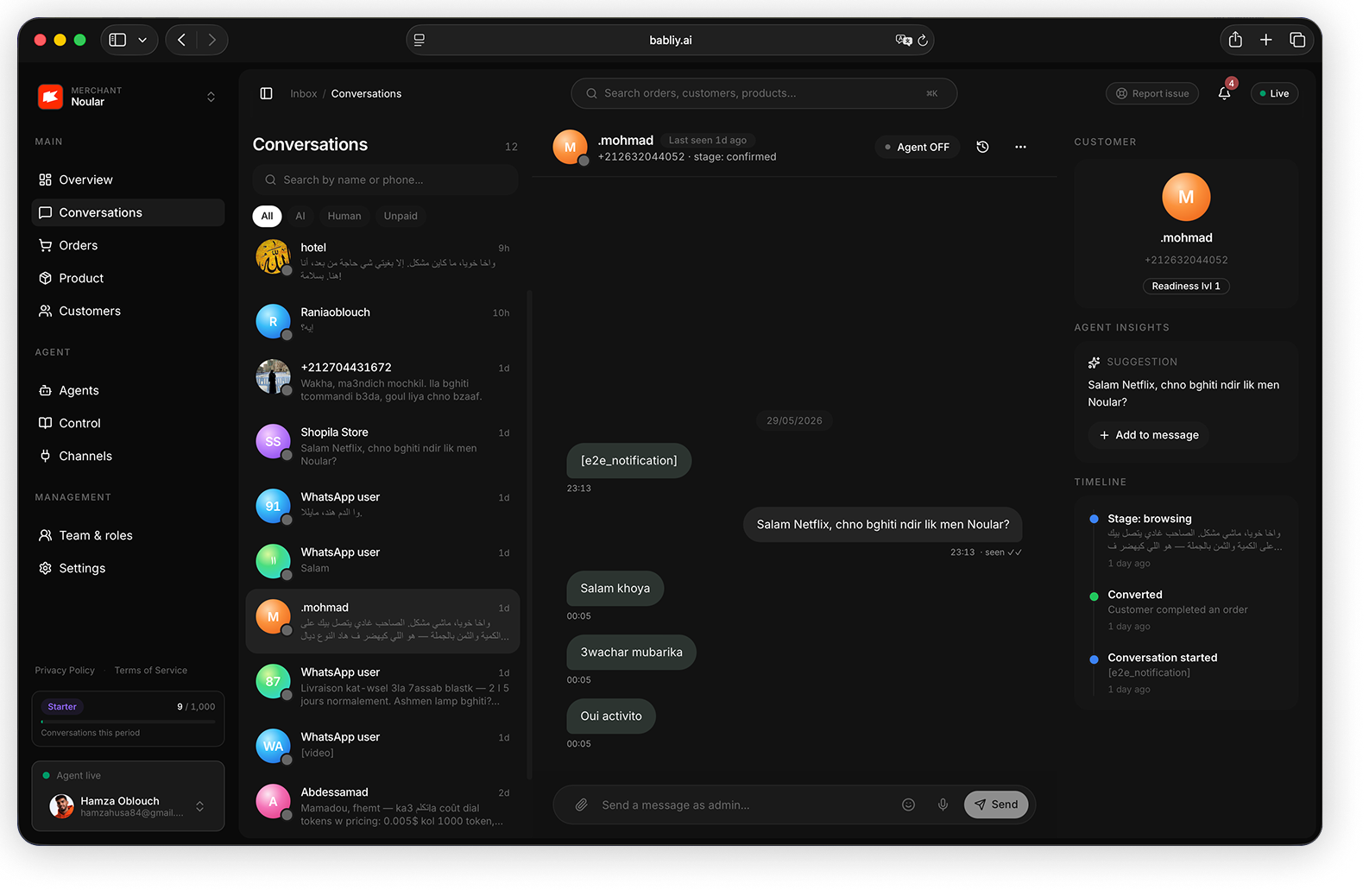Click the Send a message as admin field
Viewport: 1369px width, 896px height.
(x=742, y=805)
